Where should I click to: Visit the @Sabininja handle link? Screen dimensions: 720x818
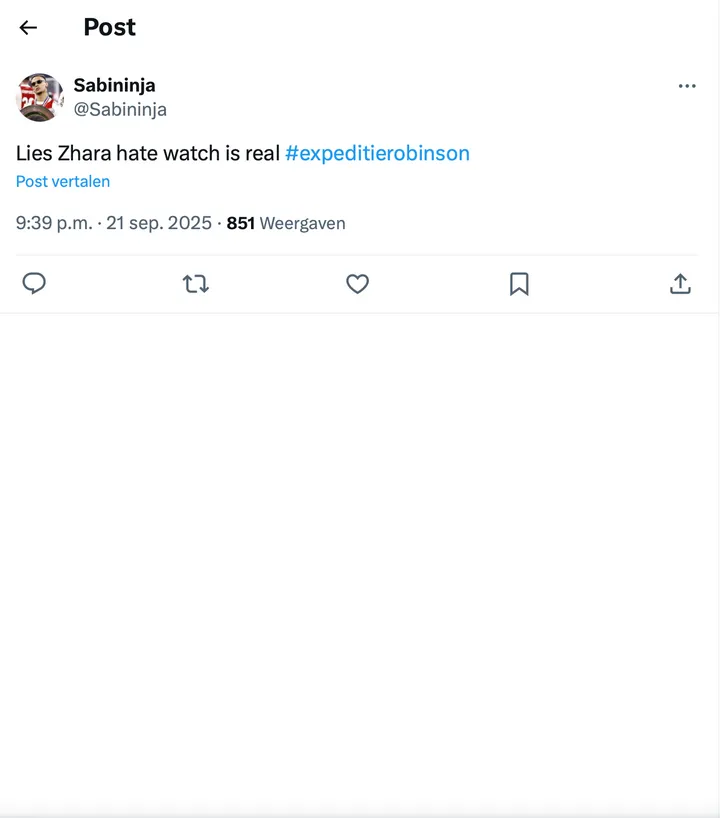[x=120, y=109]
